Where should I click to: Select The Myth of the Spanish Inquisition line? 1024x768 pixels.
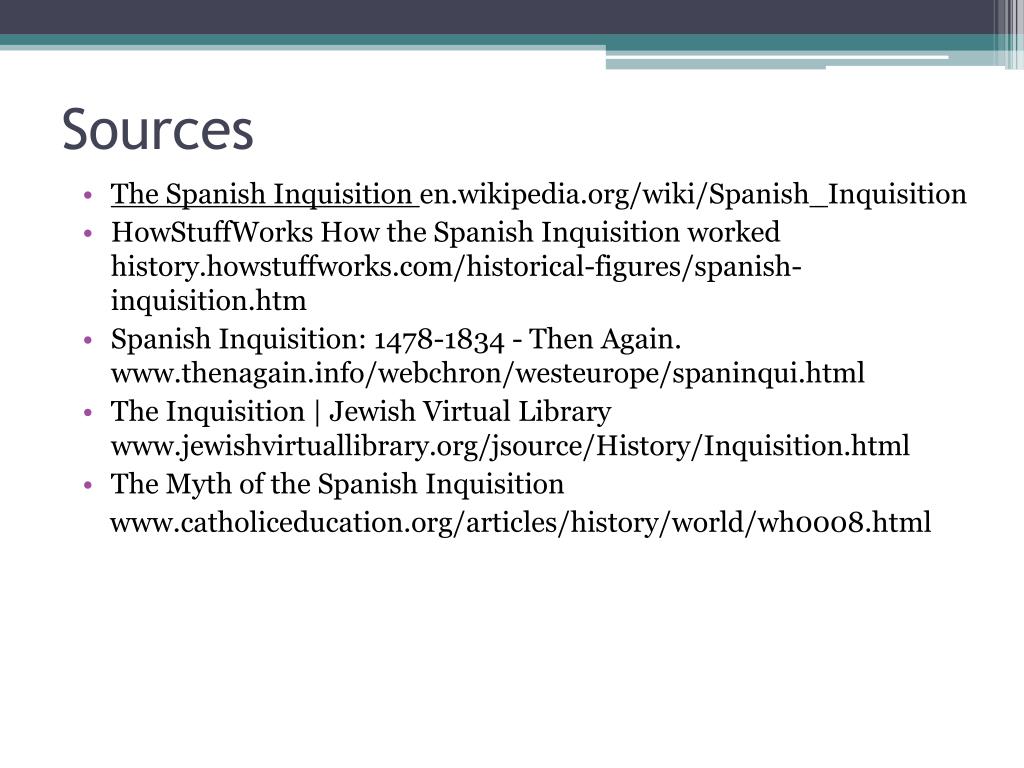(337, 484)
